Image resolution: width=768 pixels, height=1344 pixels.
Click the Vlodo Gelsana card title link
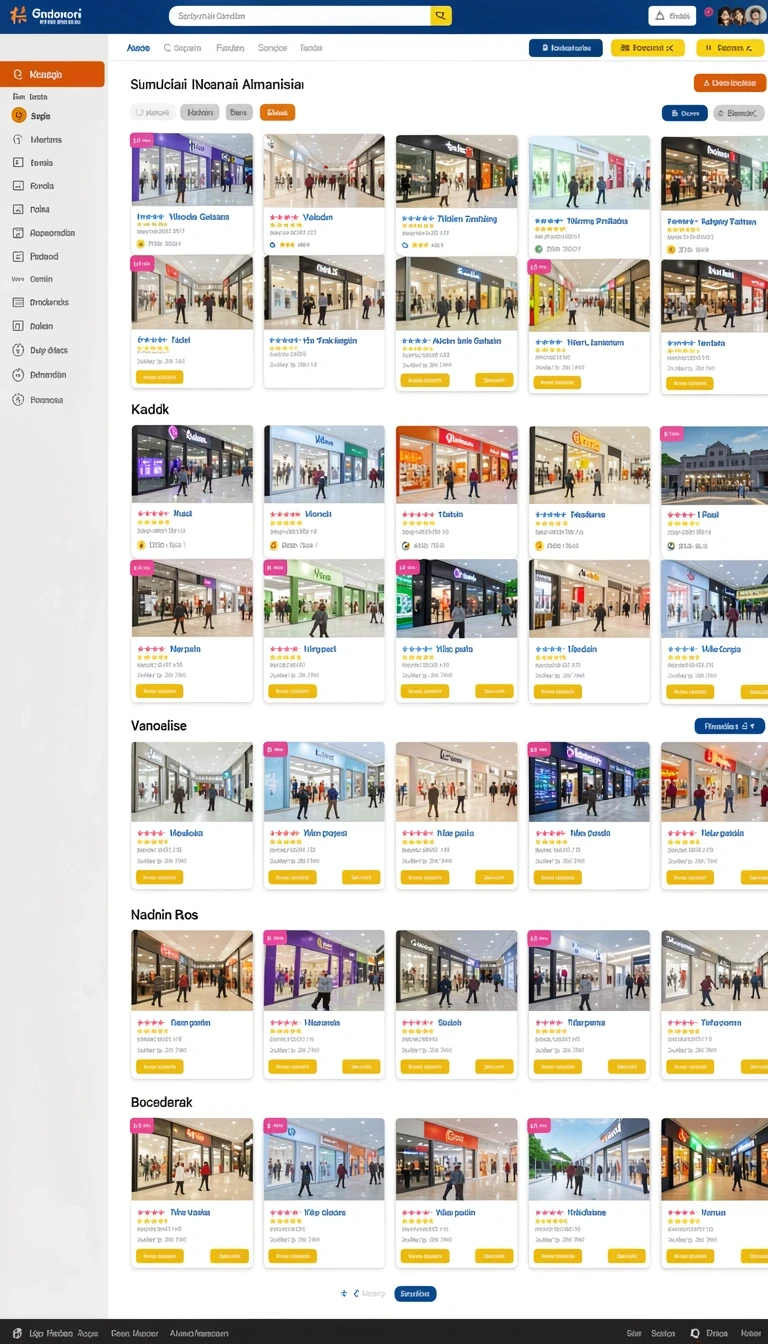(199, 217)
